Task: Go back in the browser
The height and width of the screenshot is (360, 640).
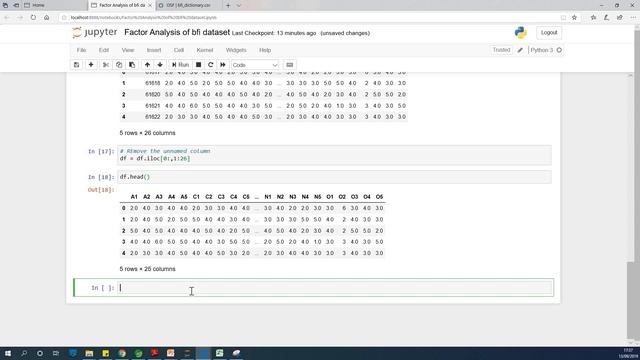Action: [x=7, y=18]
